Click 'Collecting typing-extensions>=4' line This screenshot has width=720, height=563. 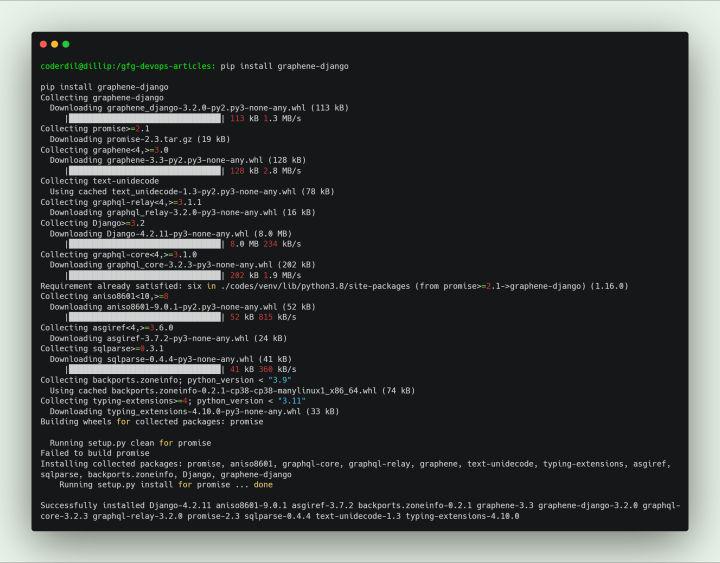coord(173,401)
